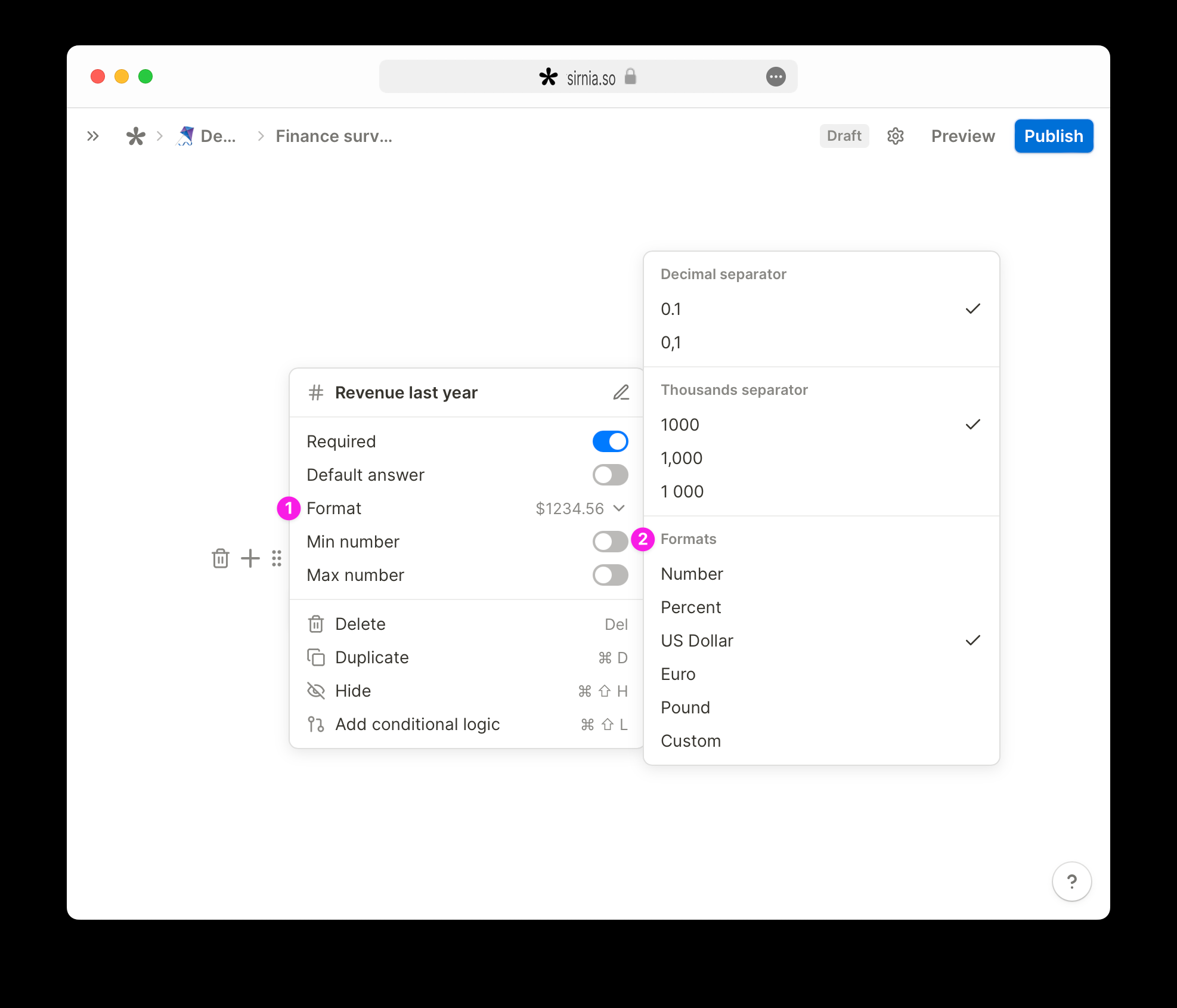1177x1008 pixels.
Task: Open the more options ellipsis in address bar
Action: click(775, 76)
